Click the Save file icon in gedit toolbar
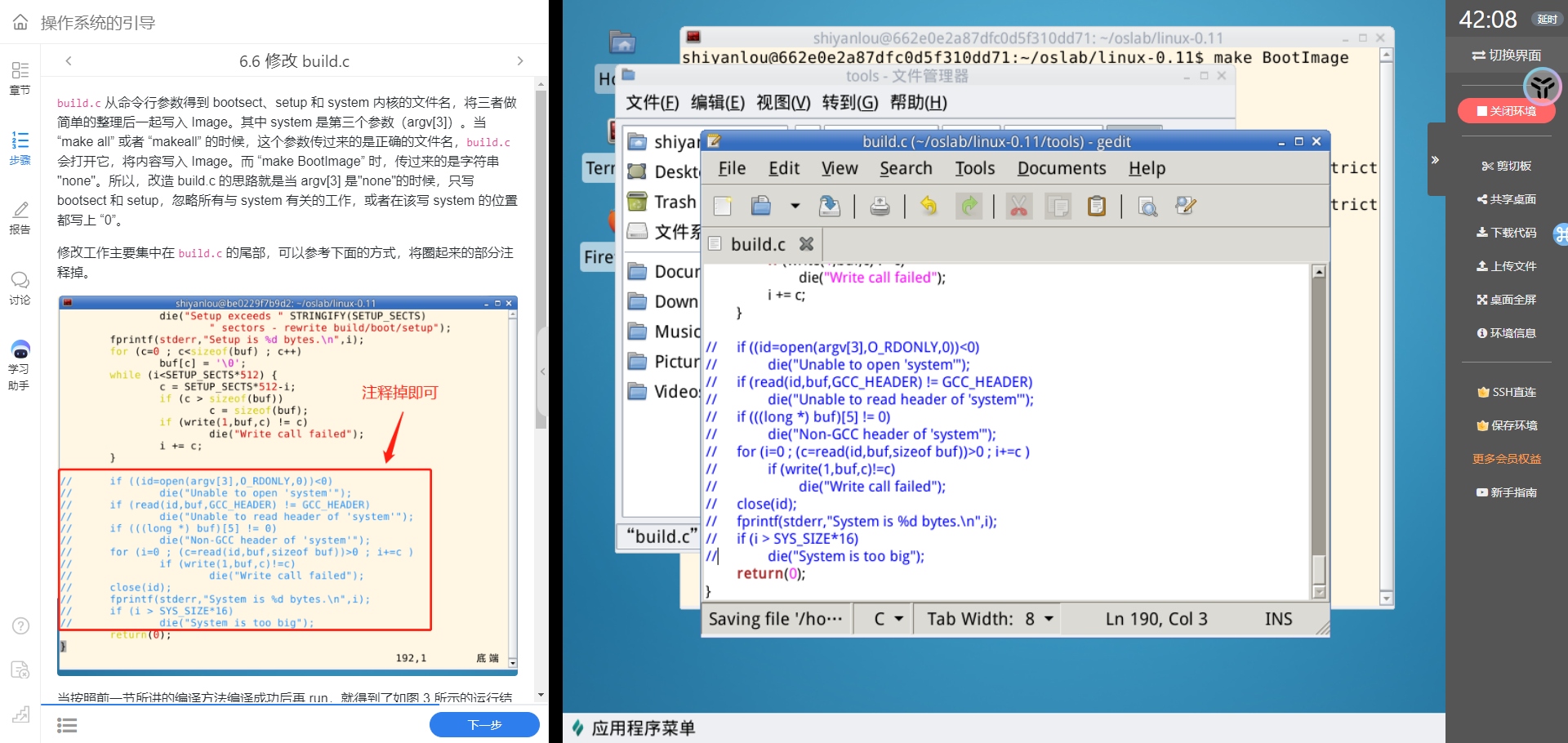The height and width of the screenshot is (743, 1568). point(829,207)
